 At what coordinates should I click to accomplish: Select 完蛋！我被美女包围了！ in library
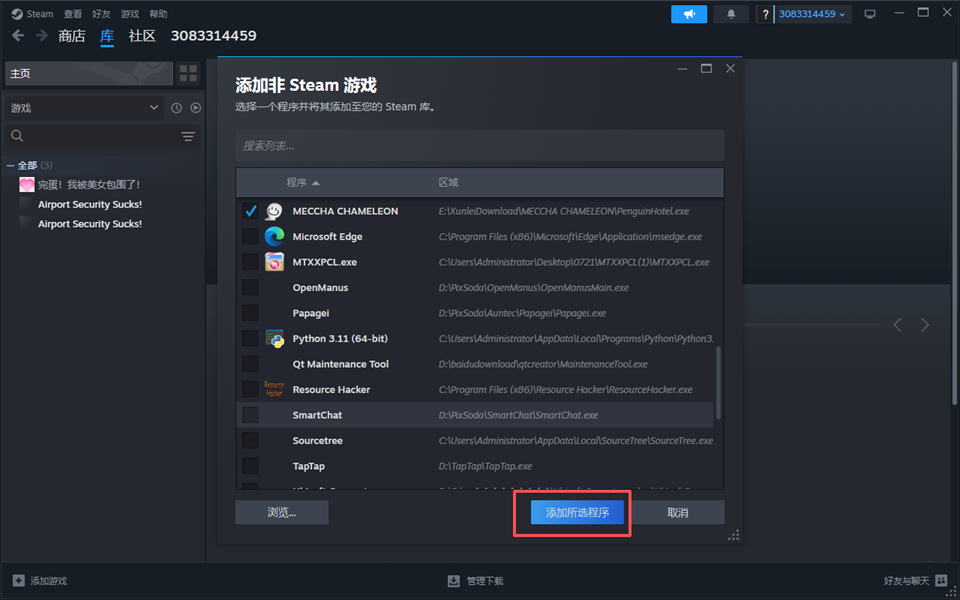(89, 184)
